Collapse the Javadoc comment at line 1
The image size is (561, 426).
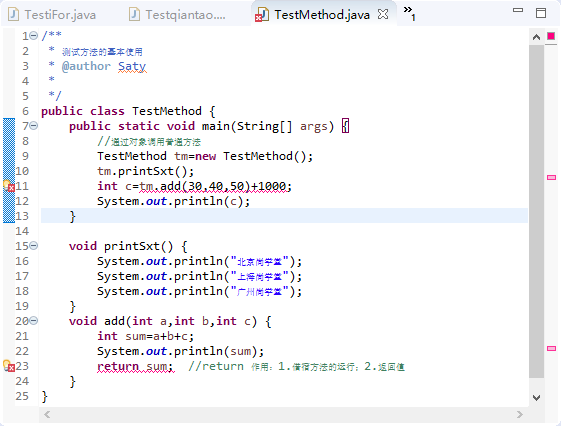[34, 36]
